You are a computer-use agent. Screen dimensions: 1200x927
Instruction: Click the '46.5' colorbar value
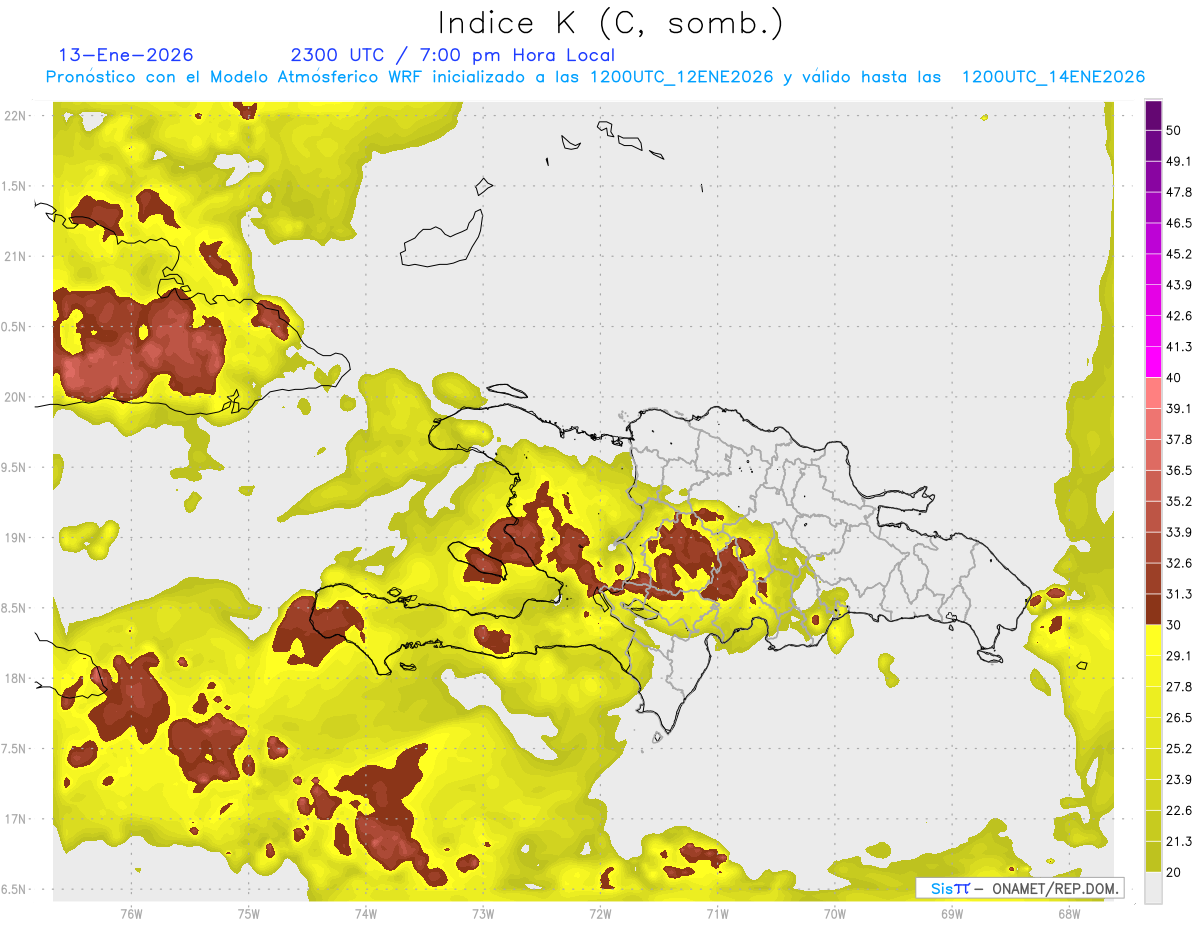click(1179, 223)
